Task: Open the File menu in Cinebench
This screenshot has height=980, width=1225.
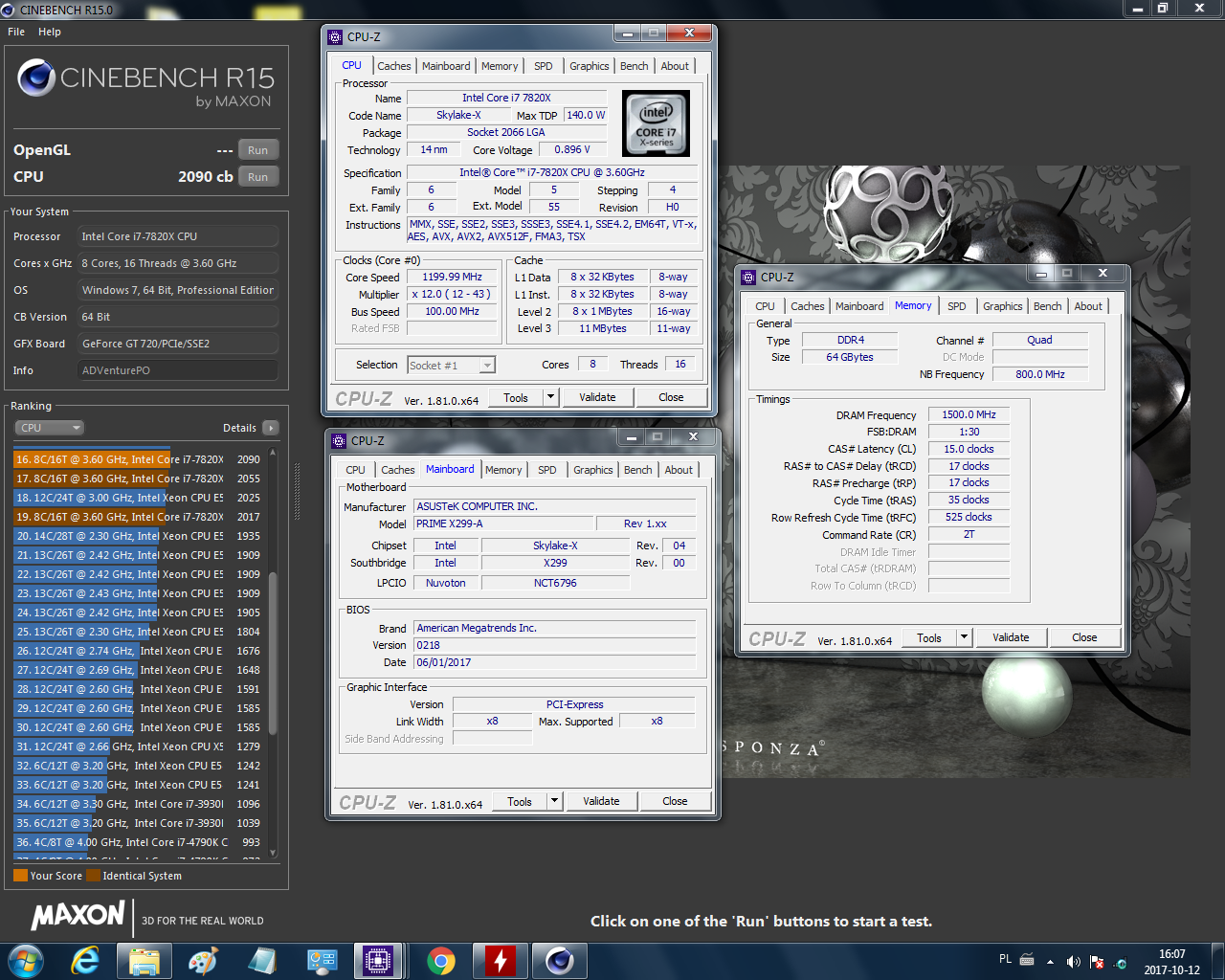Action: point(16,32)
